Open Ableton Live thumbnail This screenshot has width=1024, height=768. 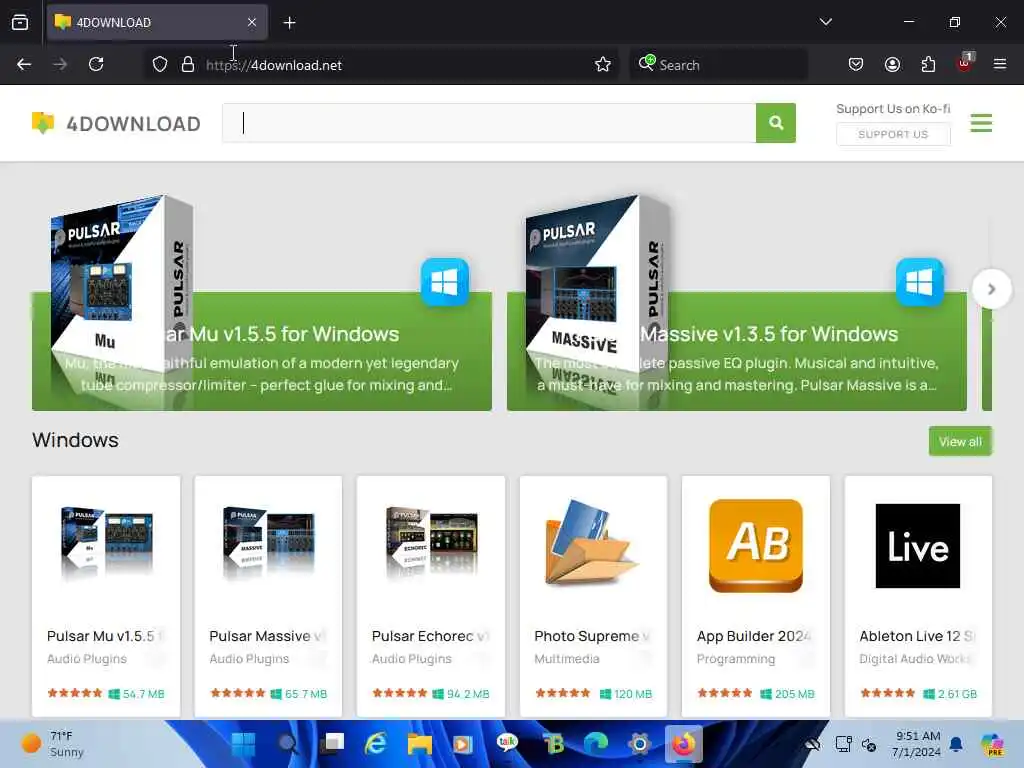point(918,545)
